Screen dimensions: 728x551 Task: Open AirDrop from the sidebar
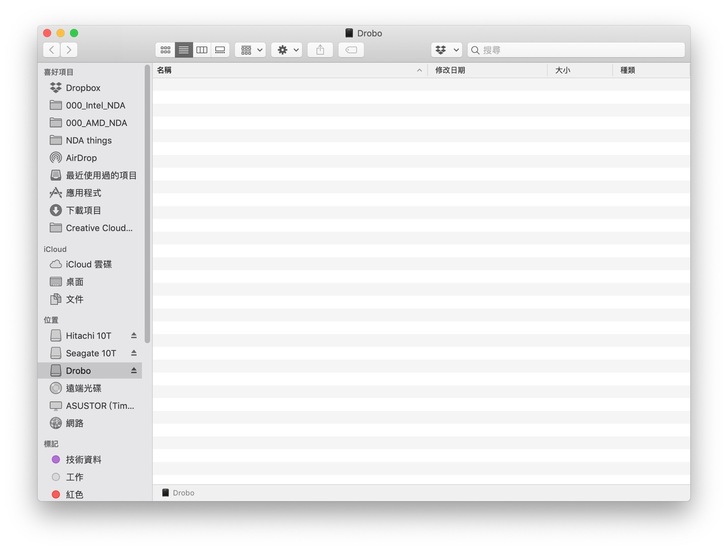tap(90, 158)
